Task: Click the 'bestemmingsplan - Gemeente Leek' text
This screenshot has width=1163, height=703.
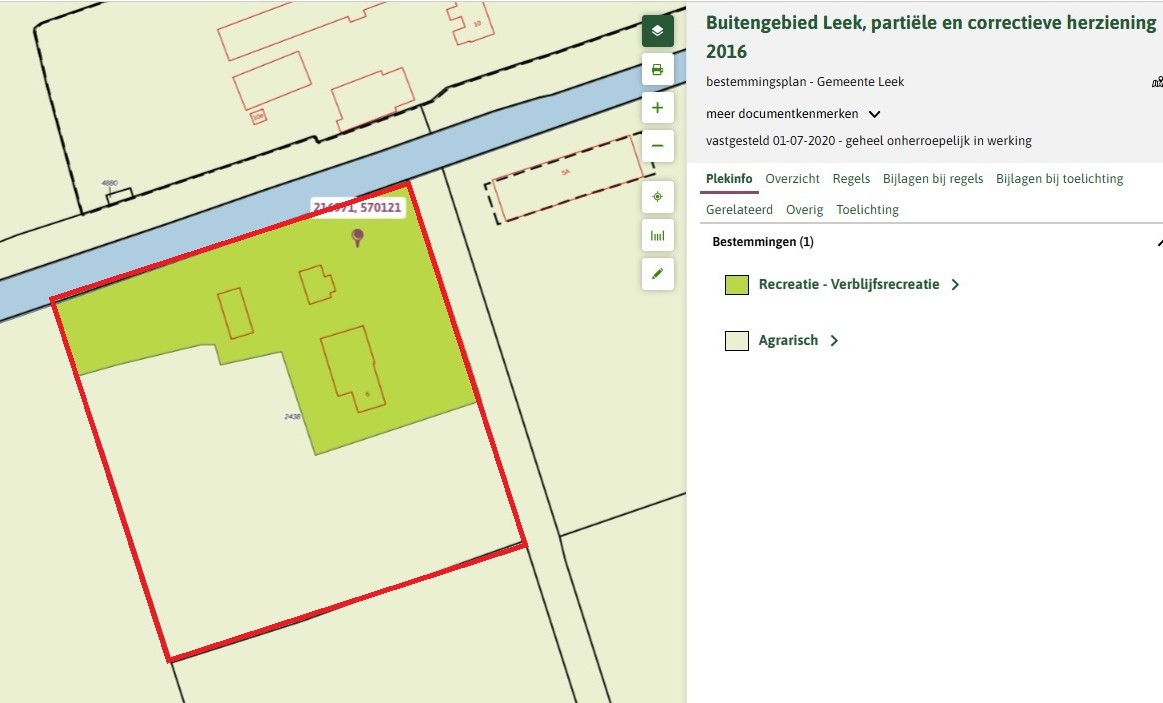Action: [x=805, y=82]
